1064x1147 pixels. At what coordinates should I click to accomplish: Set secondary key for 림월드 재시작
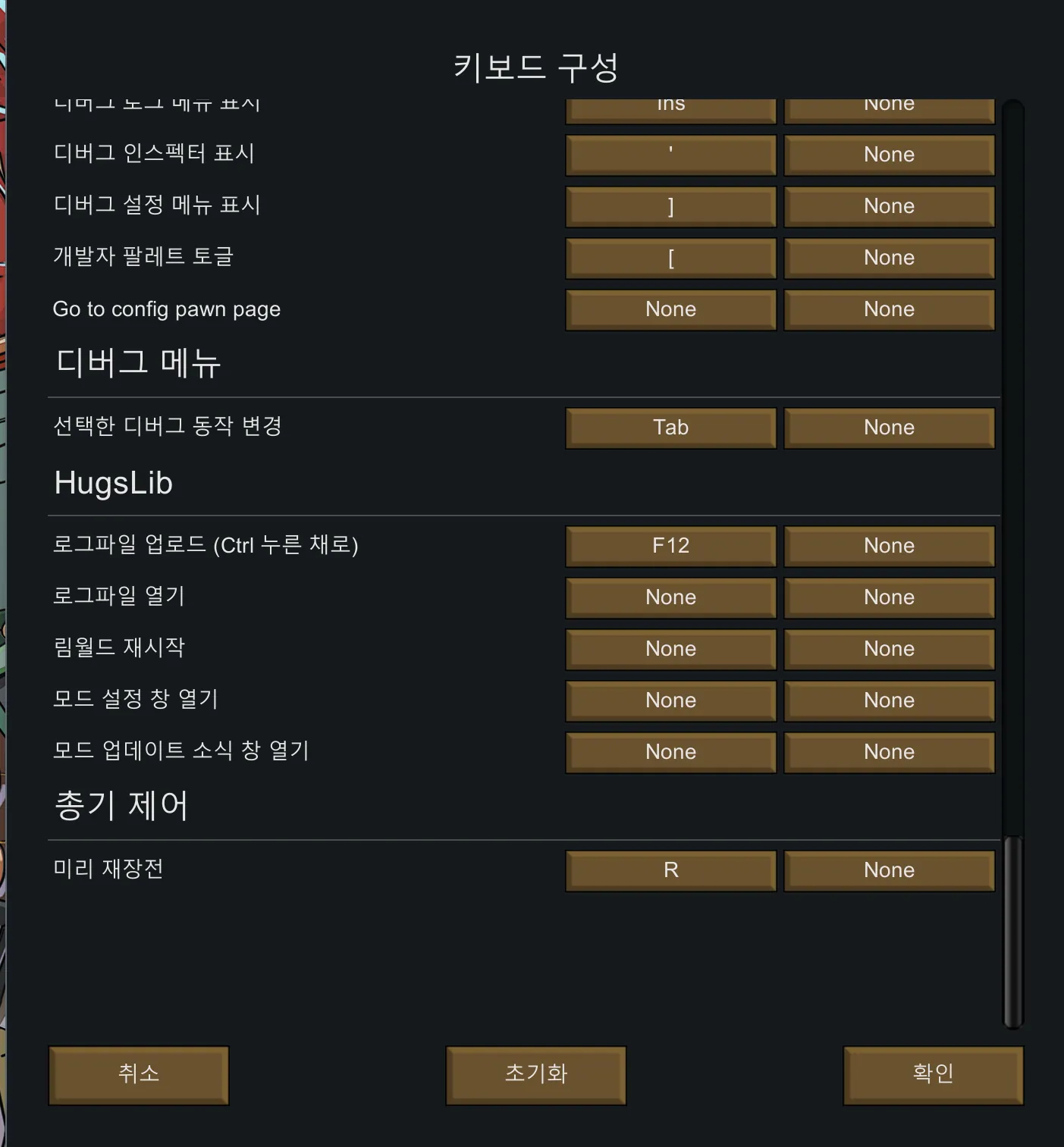coord(889,649)
